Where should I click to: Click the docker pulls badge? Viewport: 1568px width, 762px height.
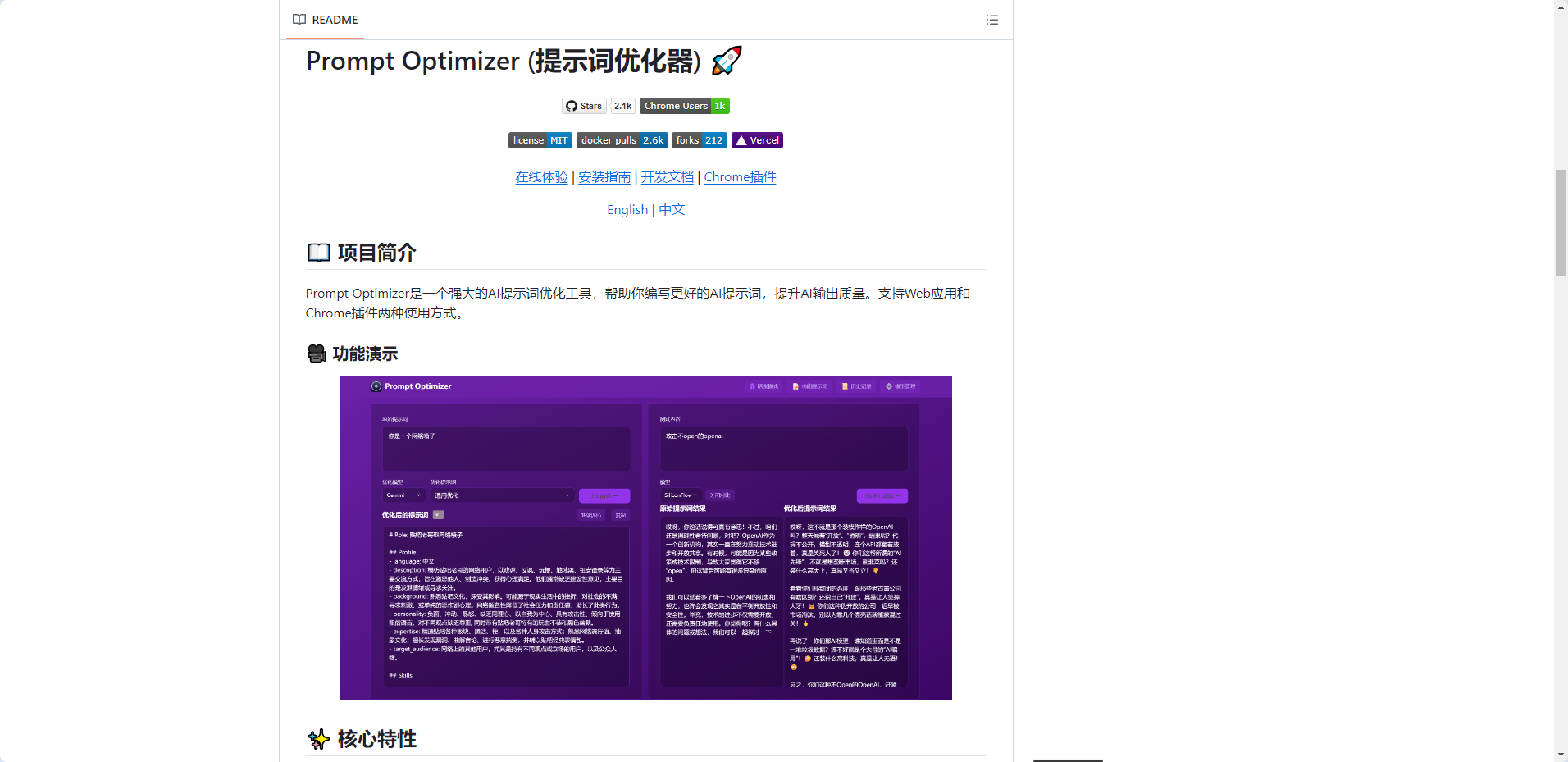pyautogui.click(x=622, y=140)
